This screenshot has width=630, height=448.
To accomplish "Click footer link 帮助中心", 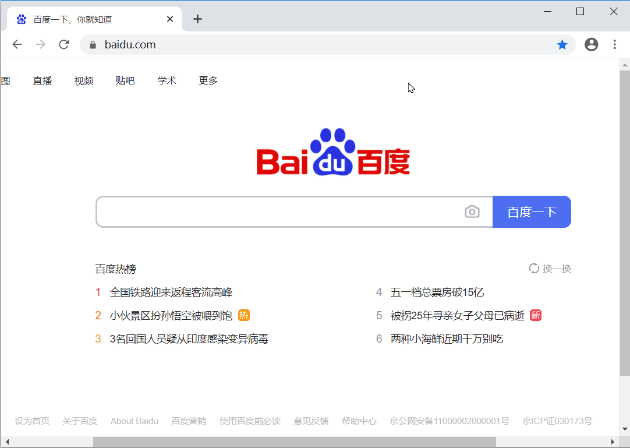I will [359, 421].
